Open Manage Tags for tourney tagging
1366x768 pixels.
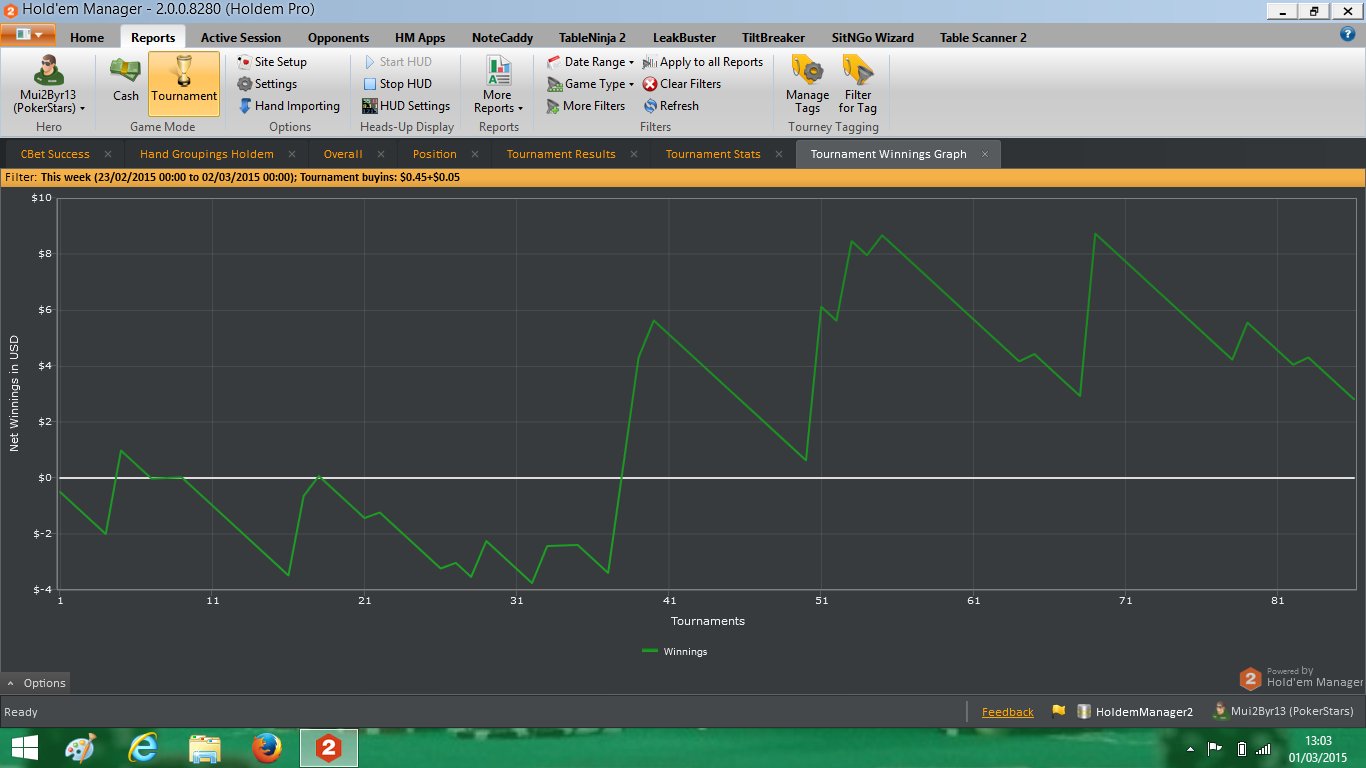pos(807,85)
